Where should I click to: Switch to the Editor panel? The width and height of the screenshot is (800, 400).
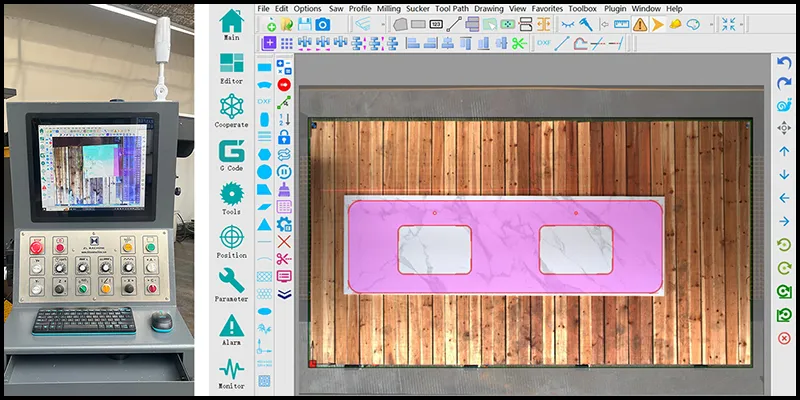231,64
